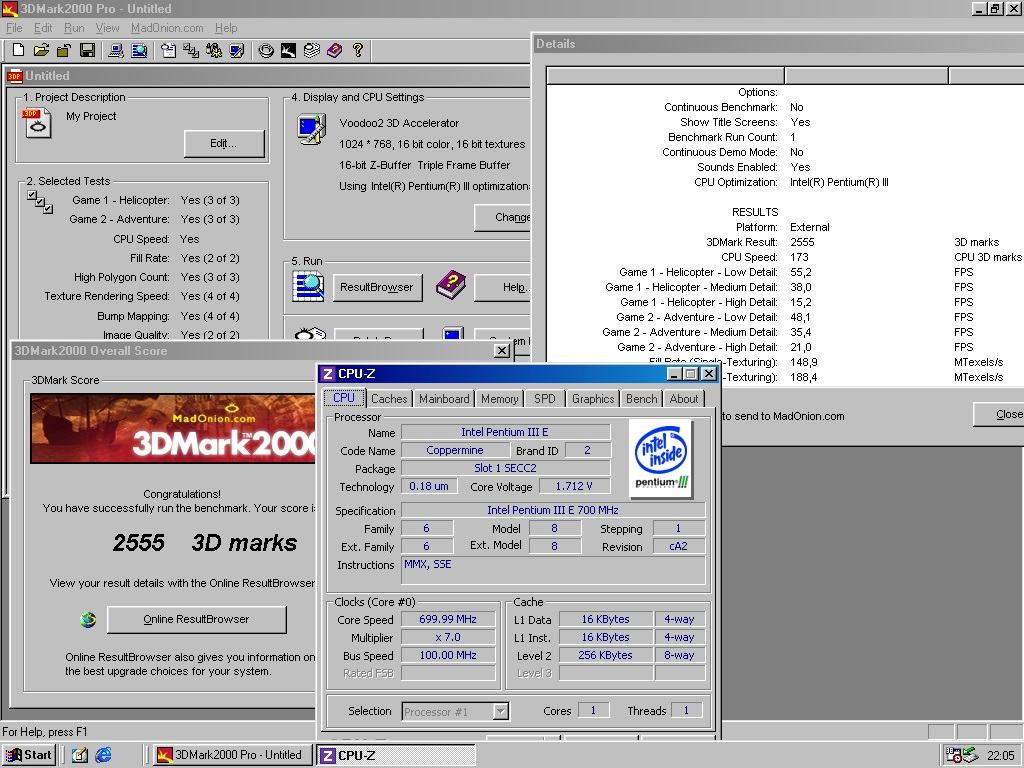Click the Core Voltage value 1.712 V
1024x768 pixels.
(x=574, y=486)
